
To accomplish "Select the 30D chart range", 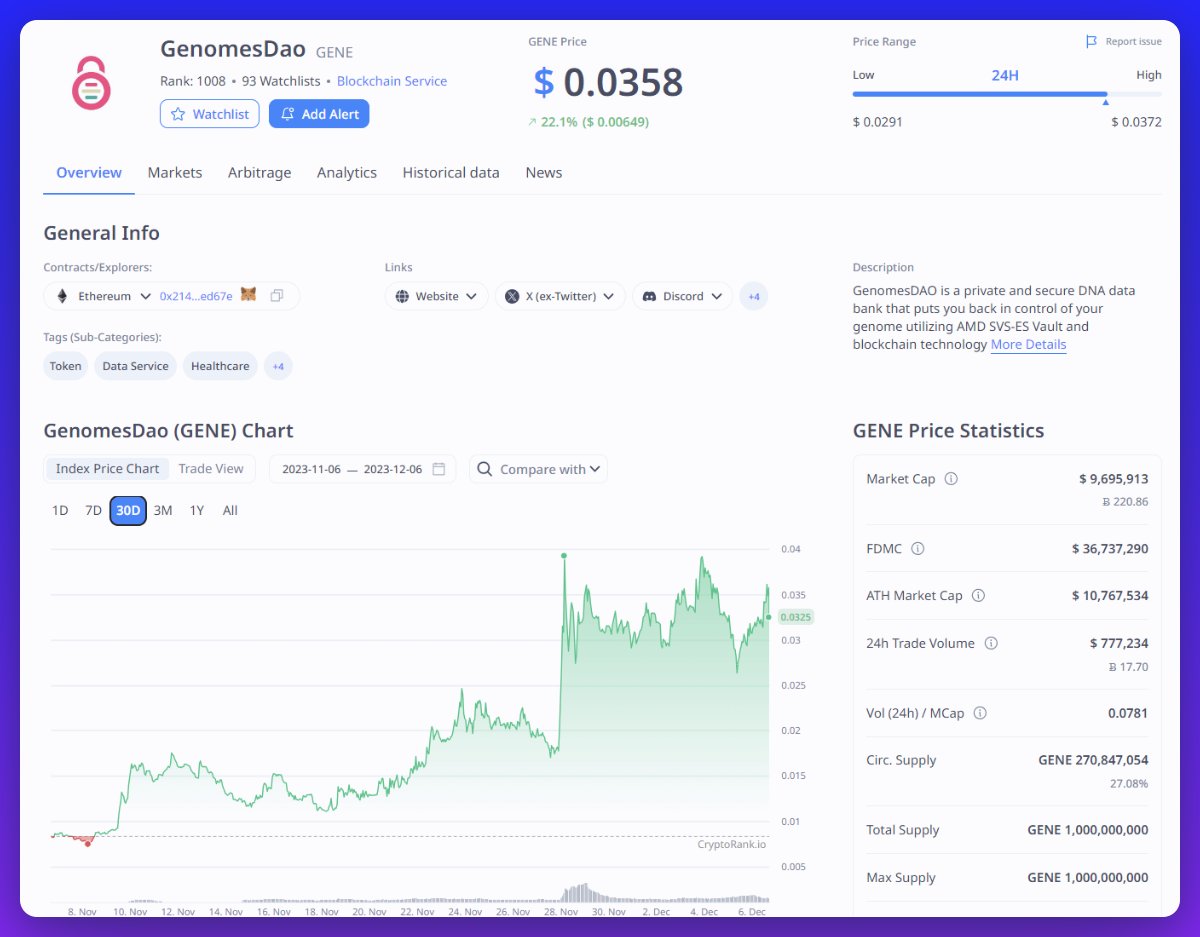I will pos(128,510).
